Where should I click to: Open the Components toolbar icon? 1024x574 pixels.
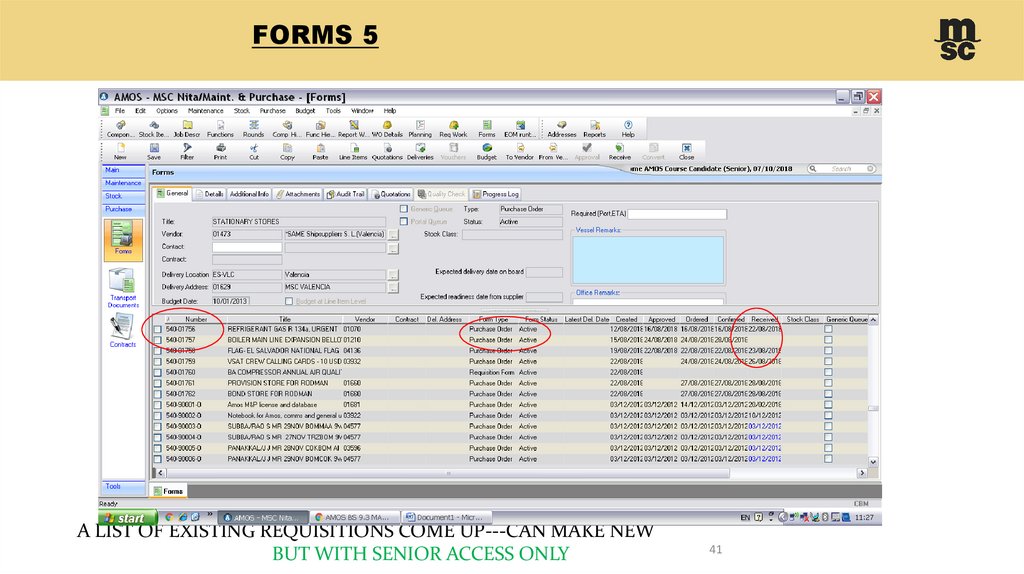pos(120,129)
